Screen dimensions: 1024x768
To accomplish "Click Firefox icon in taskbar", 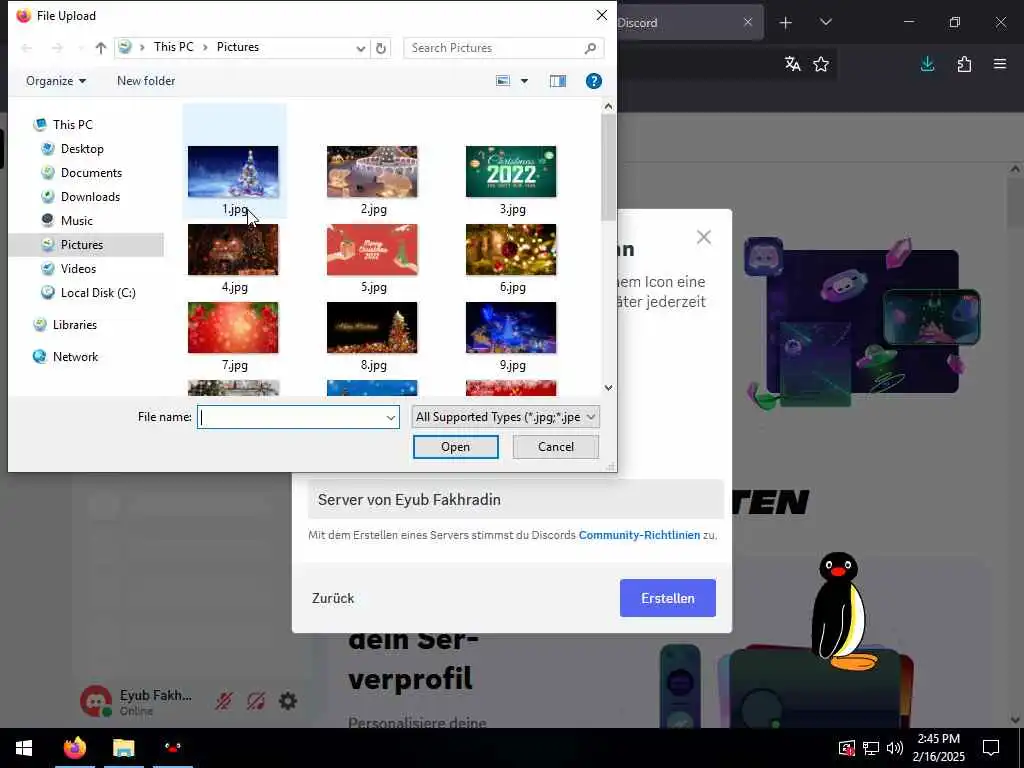I will coord(74,748).
